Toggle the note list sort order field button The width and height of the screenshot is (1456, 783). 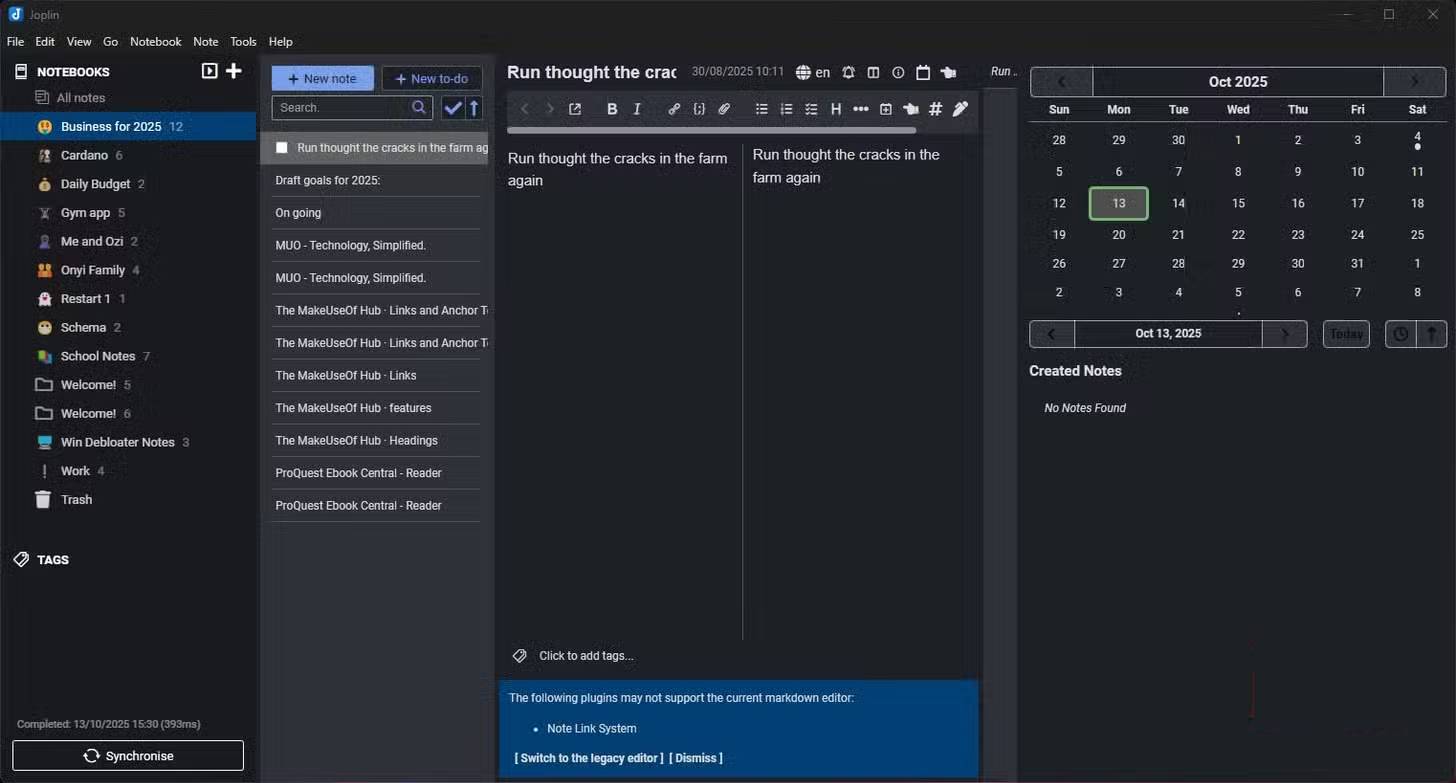[x=453, y=108]
